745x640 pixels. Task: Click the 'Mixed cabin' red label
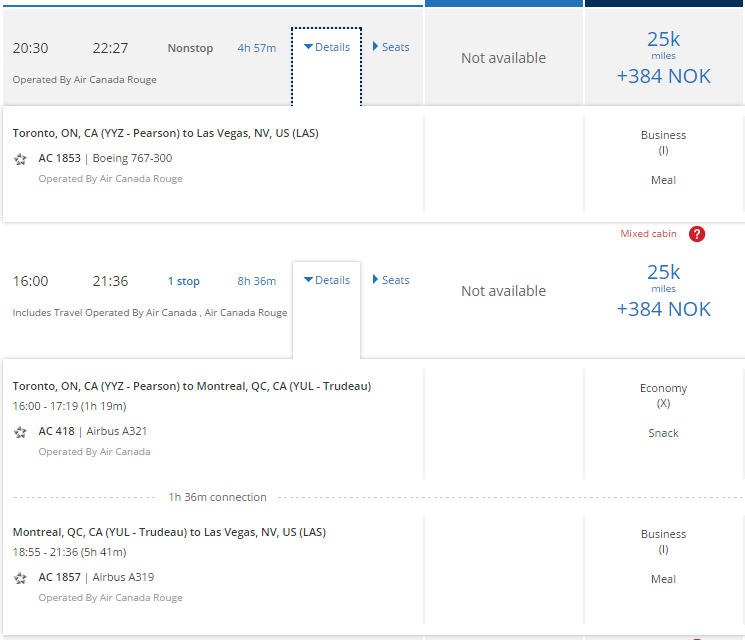point(648,234)
